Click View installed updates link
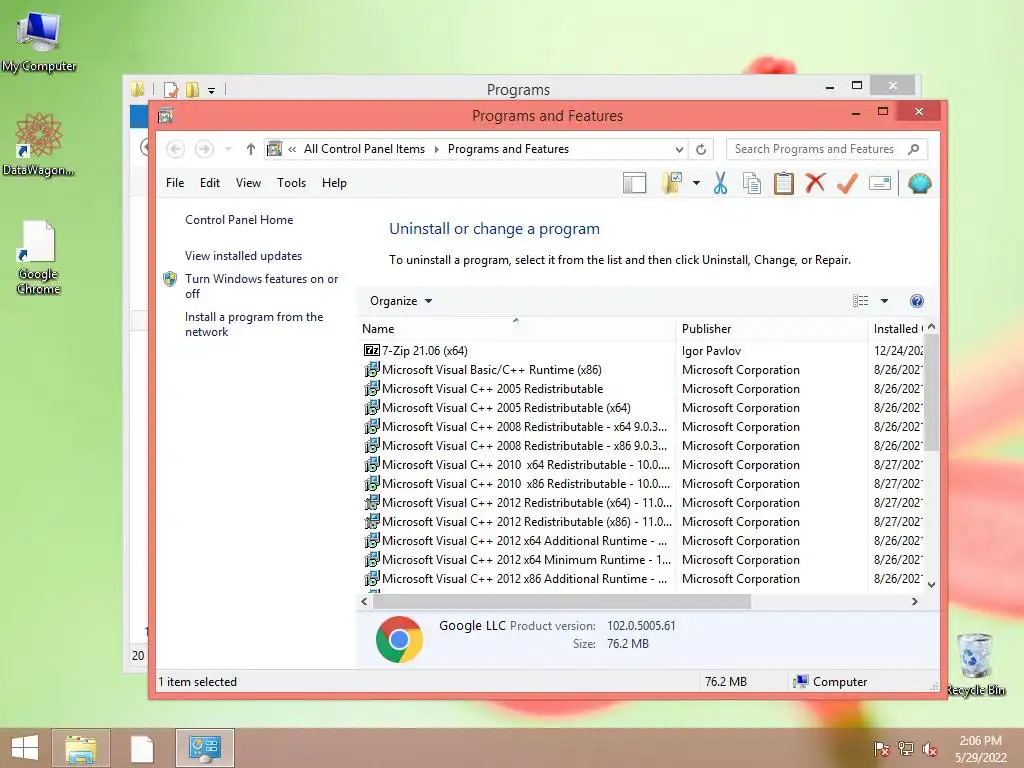 point(244,256)
